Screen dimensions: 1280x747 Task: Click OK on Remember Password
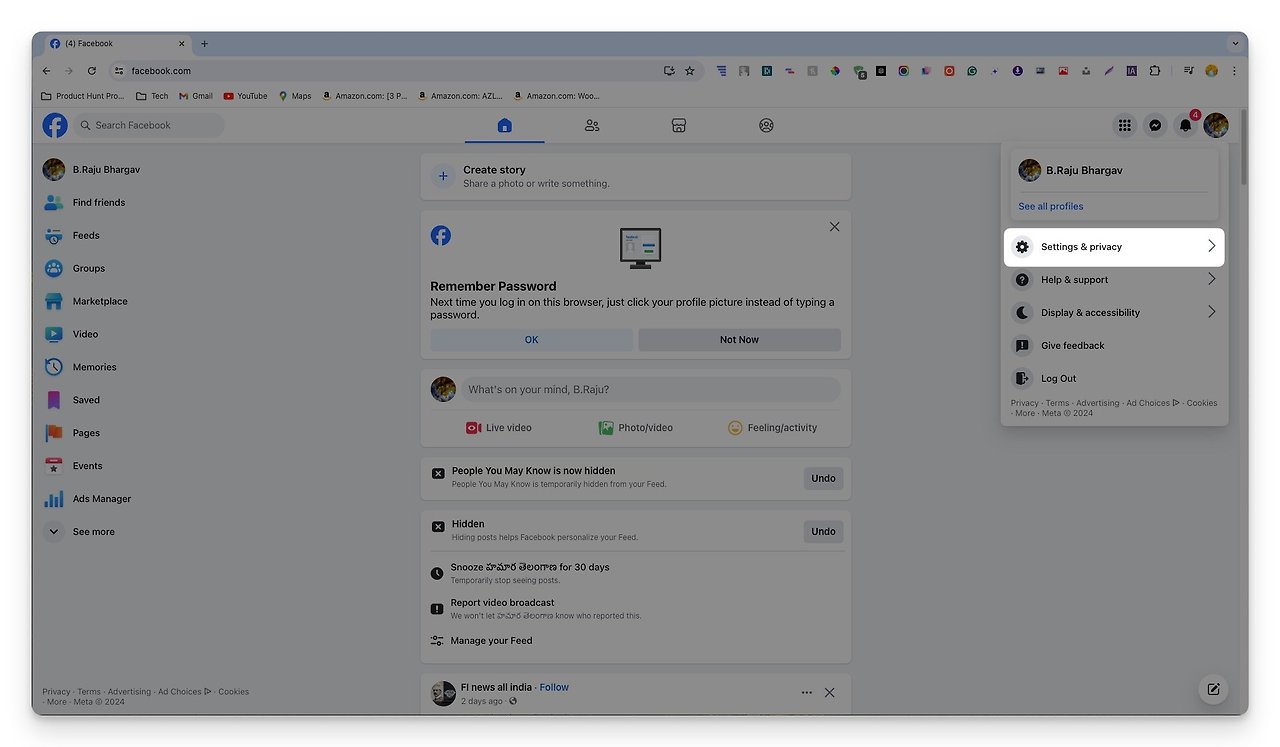[x=531, y=340]
